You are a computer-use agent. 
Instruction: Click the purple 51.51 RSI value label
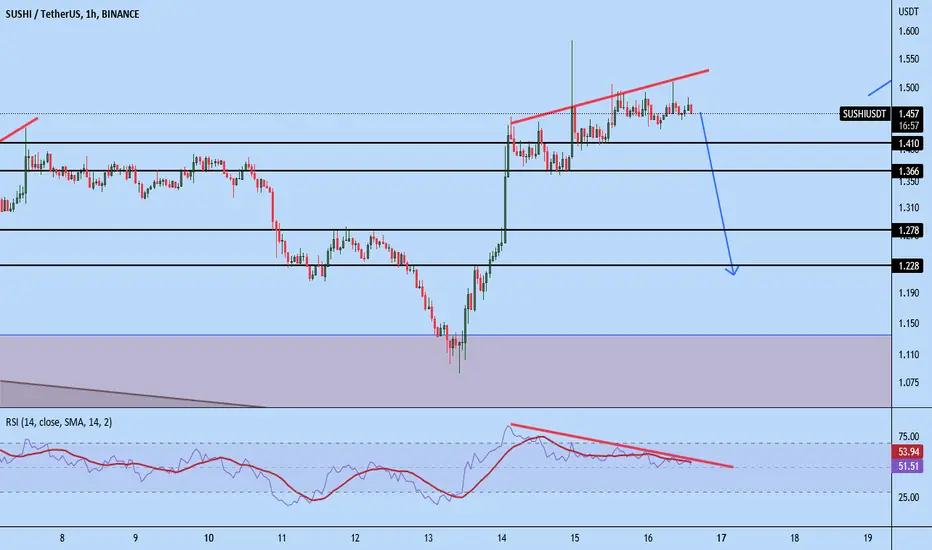[909, 466]
